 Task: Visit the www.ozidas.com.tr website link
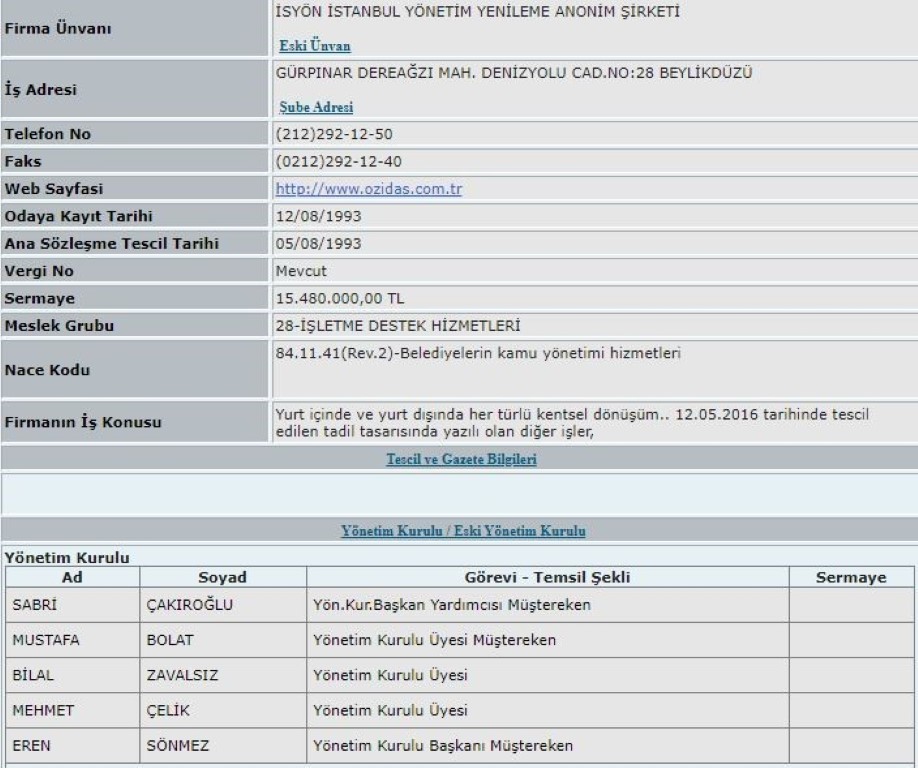(368, 189)
